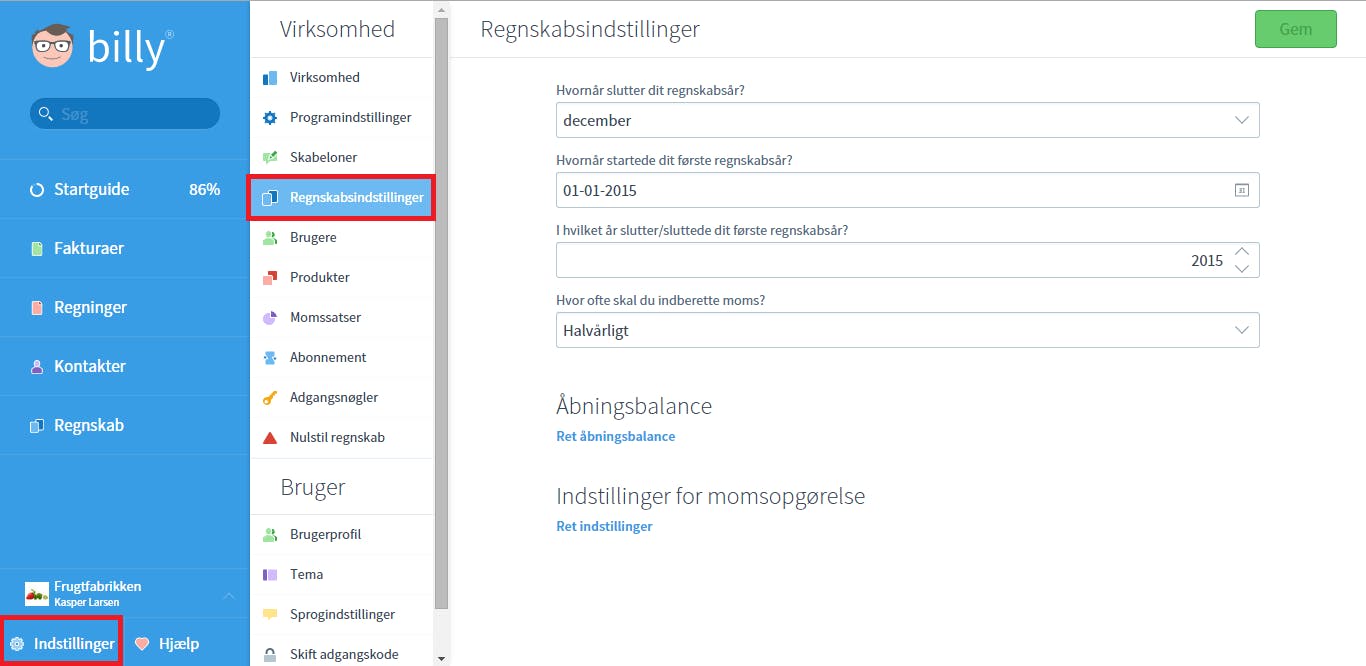Click the Ret indstillinger link
Screen dimensions: 1366x666
click(x=604, y=527)
